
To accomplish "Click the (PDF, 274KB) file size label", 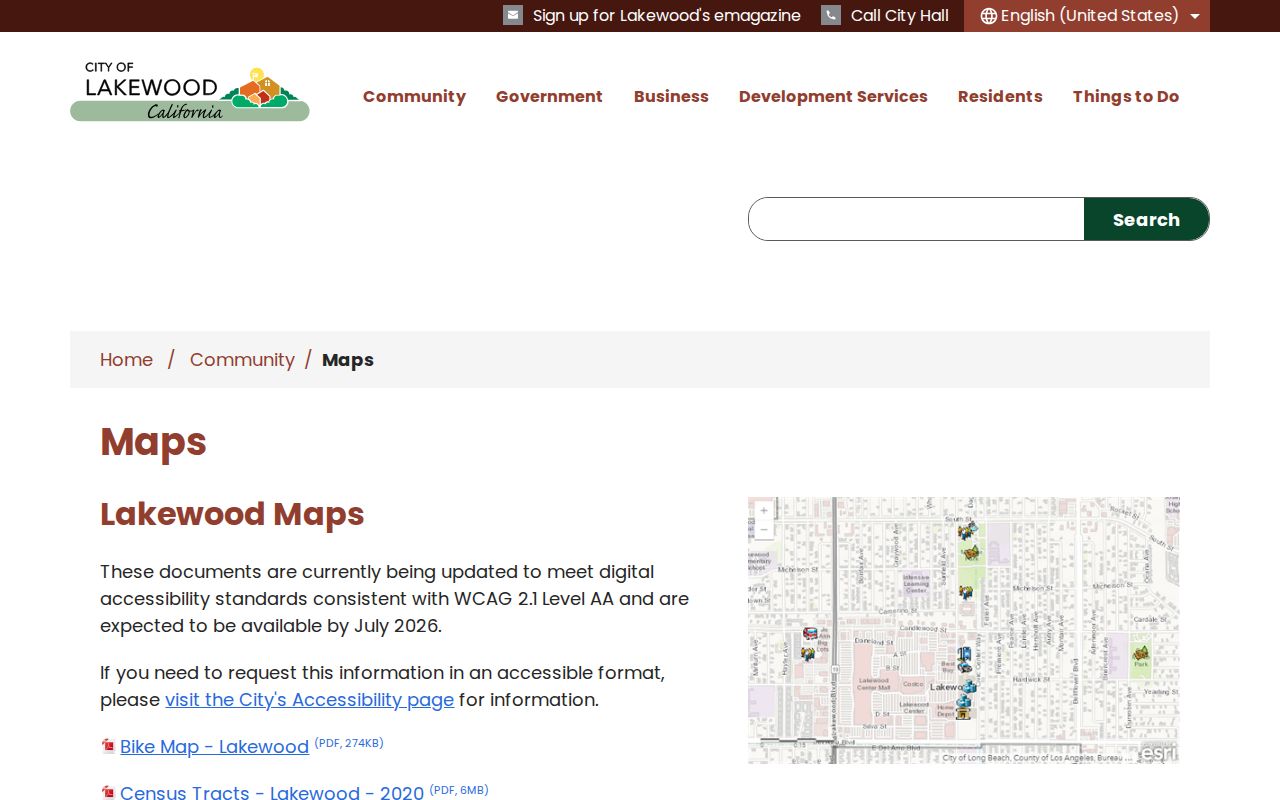I will pyautogui.click(x=349, y=743).
